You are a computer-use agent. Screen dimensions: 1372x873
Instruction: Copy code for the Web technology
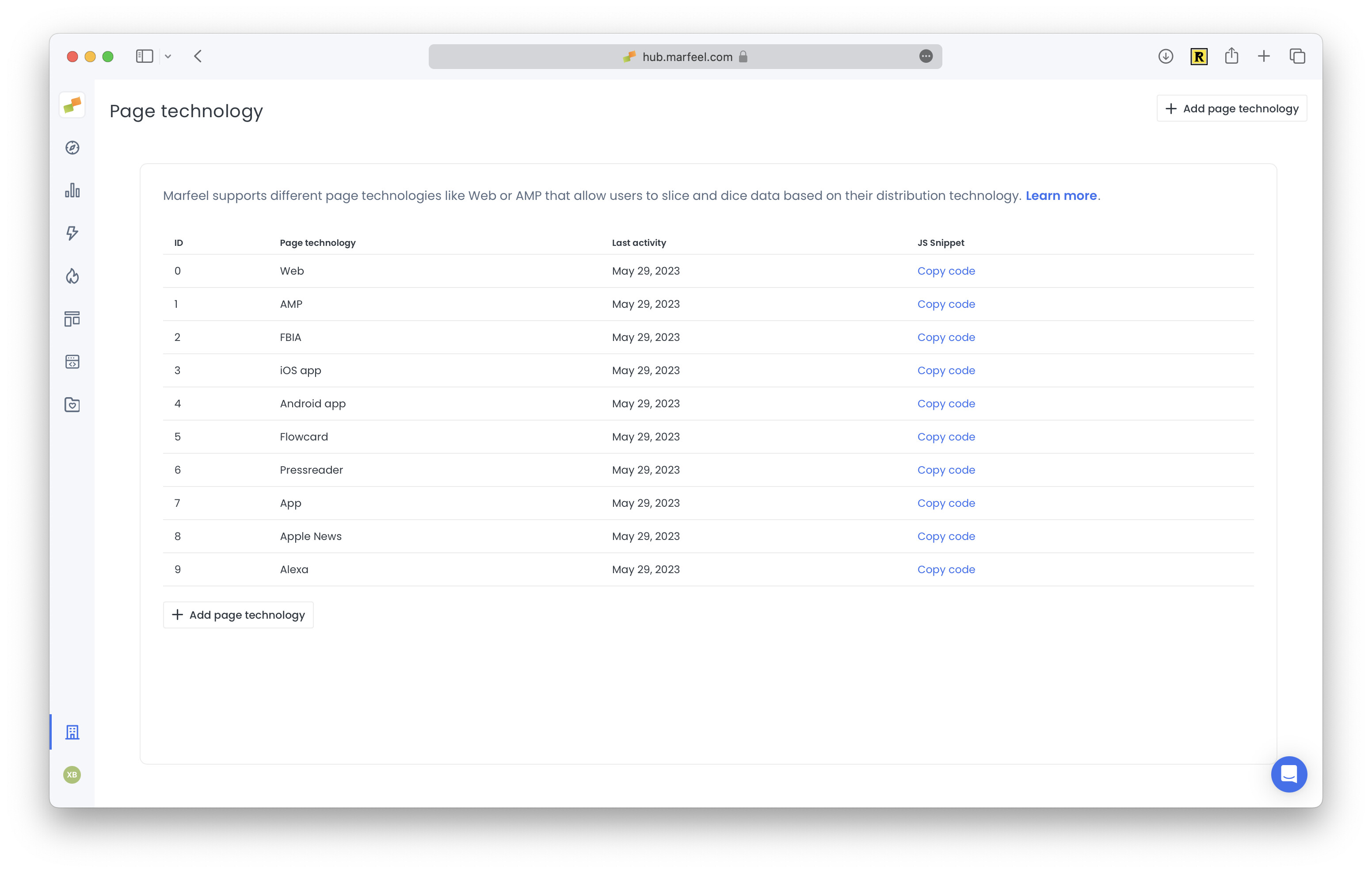(946, 271)
